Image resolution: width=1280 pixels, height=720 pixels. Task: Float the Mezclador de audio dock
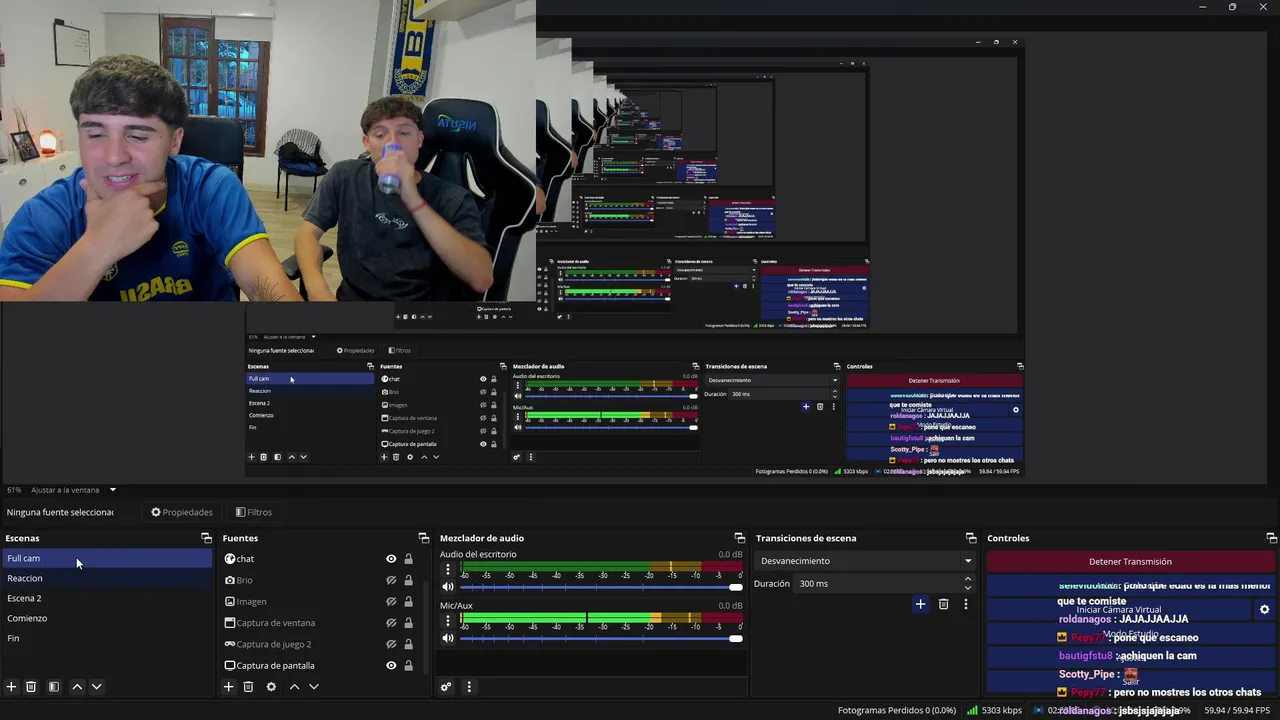(739, 538)
